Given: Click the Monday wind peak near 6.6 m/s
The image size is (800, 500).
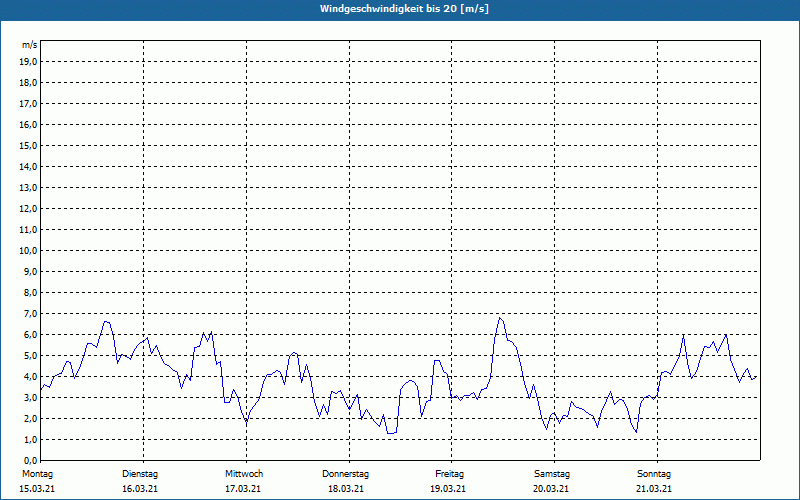Looking at the screenshot, I should 106,321.
